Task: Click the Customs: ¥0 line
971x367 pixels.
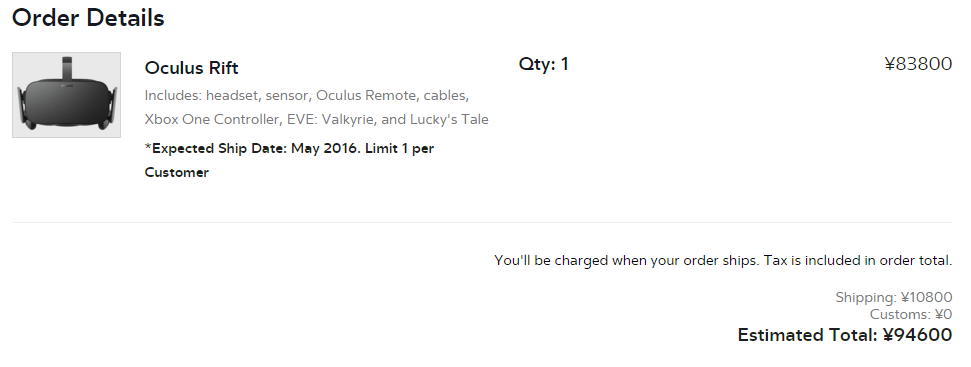Action: (911, 314)
